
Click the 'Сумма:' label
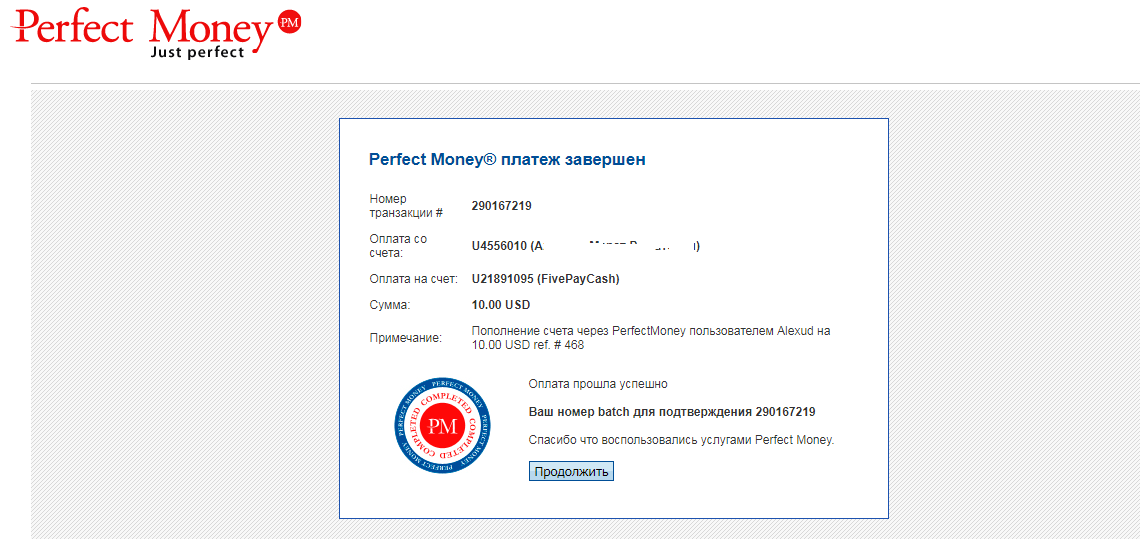(389, 305)
